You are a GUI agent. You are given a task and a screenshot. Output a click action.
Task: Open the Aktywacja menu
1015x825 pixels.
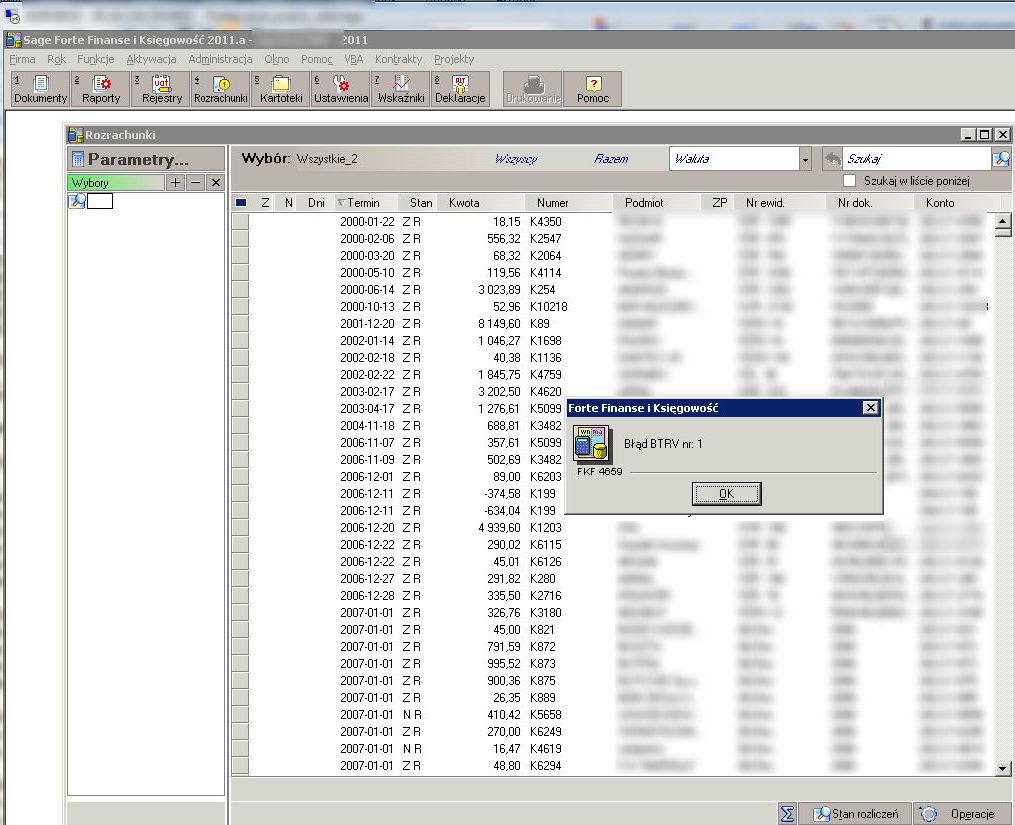(151, 59)
